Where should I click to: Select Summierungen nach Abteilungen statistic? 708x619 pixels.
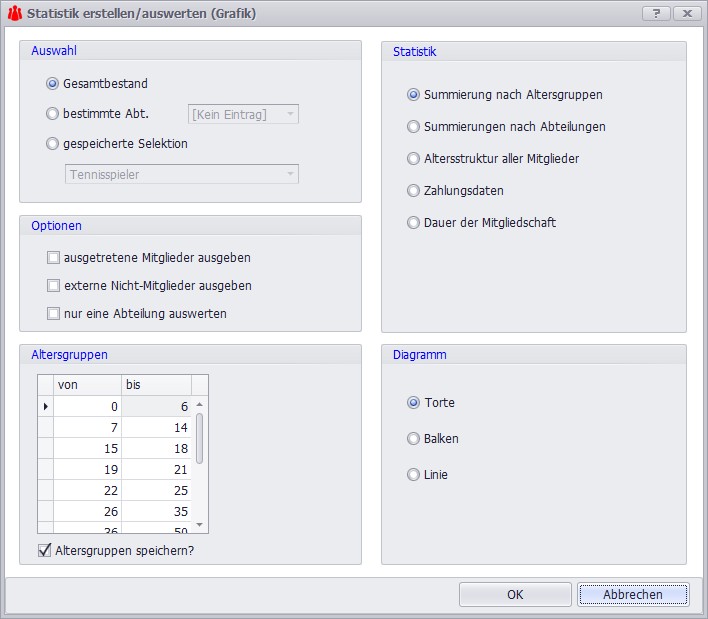[414, 127]
